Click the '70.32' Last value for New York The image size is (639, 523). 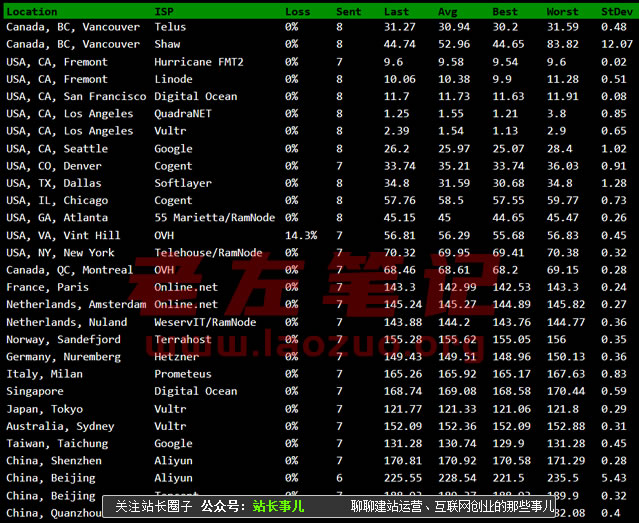pos(399,252)
